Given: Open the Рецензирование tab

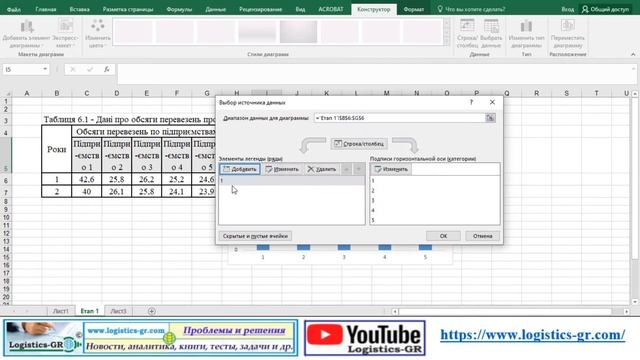Looking at the screenshot, I should 260,9.
